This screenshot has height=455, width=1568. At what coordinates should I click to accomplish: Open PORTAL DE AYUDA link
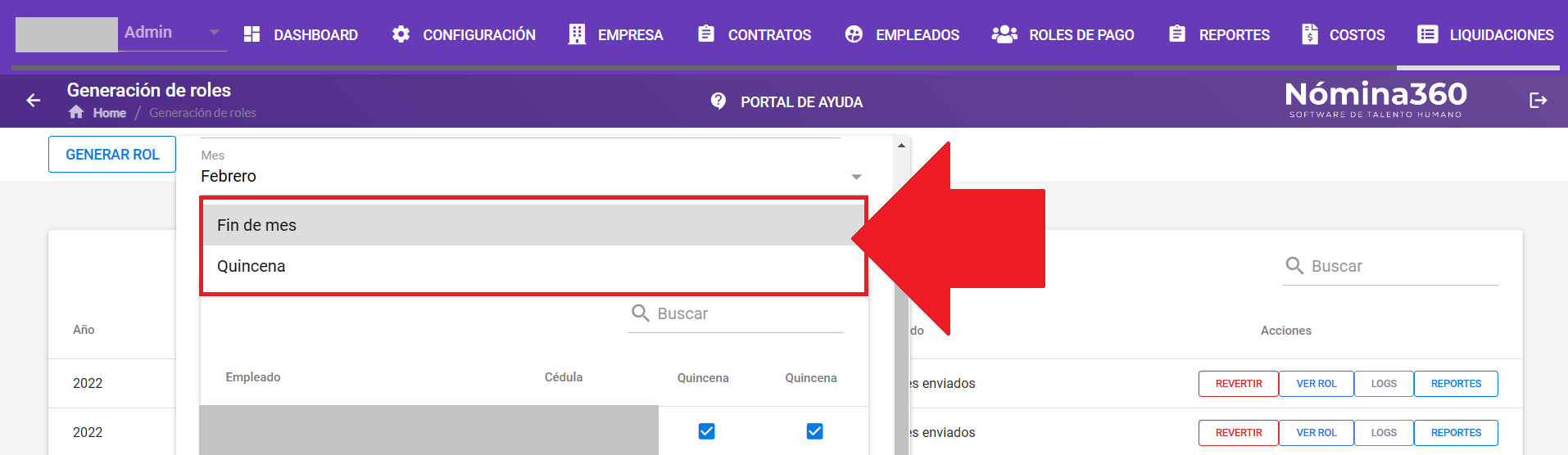(801, 102)
